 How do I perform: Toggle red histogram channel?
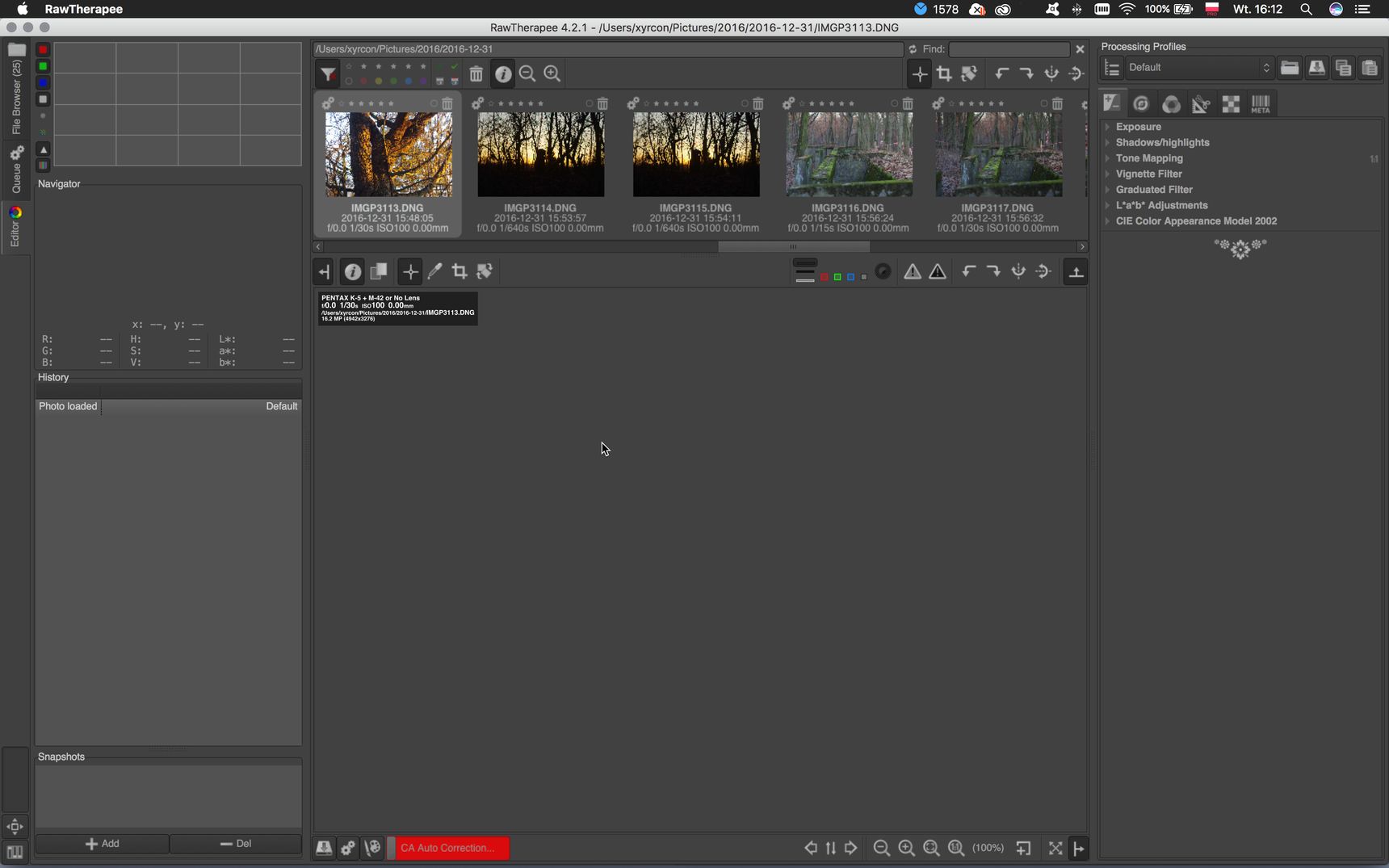click(x=44, y=50)
